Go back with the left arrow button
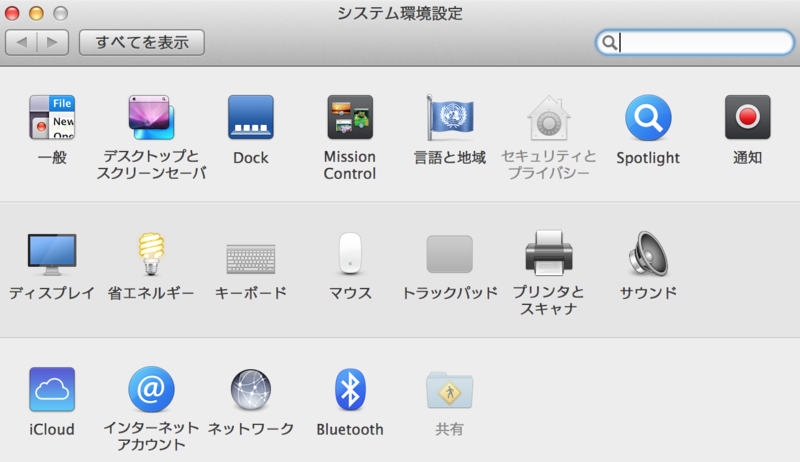 click(21, 42)
